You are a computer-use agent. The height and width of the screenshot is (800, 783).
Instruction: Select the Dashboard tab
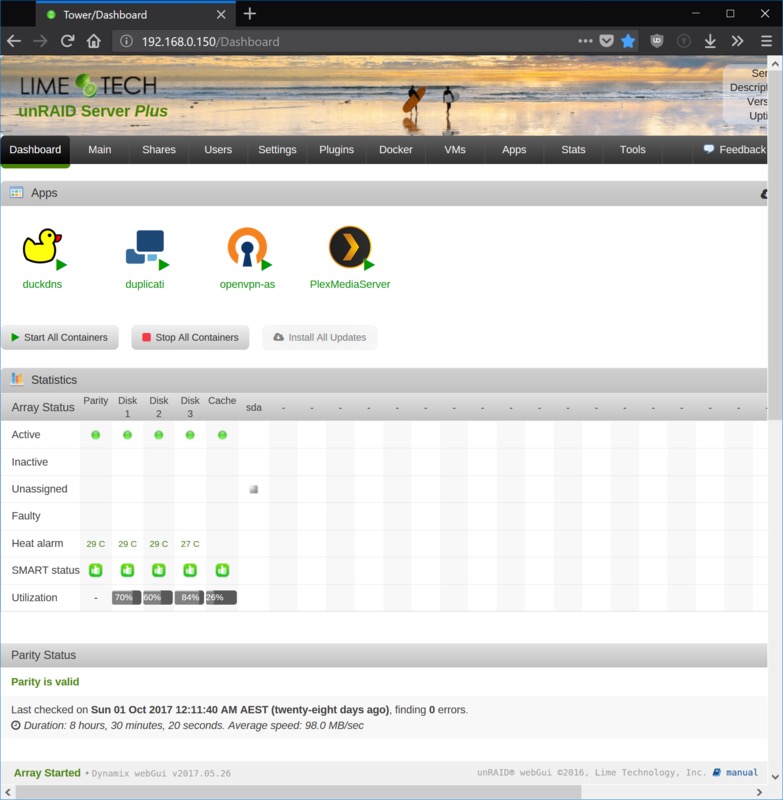(35, 150)
